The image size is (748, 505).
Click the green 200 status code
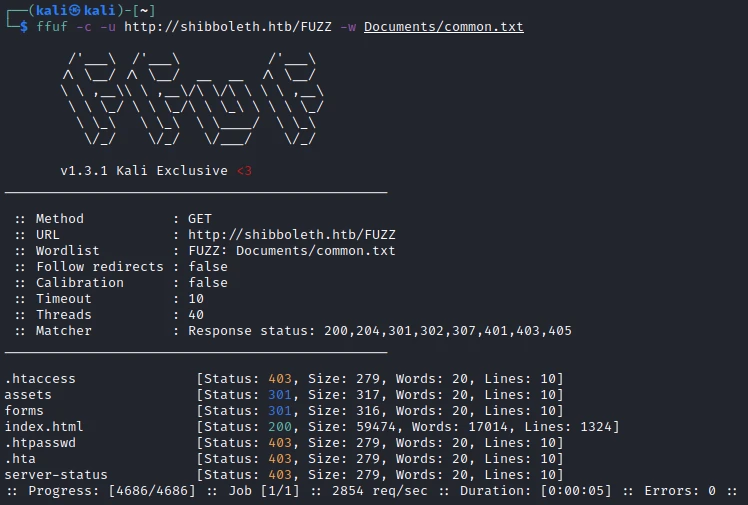tap(279, 427)
